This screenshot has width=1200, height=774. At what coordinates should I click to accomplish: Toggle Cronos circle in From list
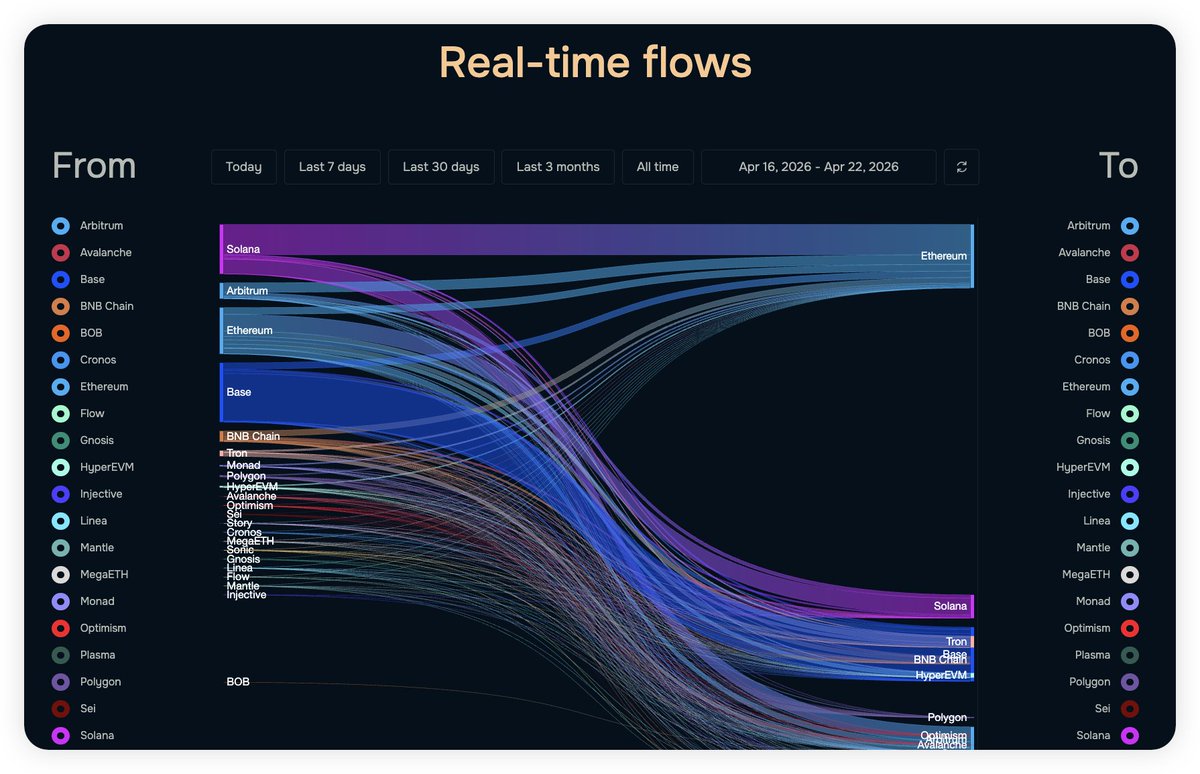tap(61, 360)
